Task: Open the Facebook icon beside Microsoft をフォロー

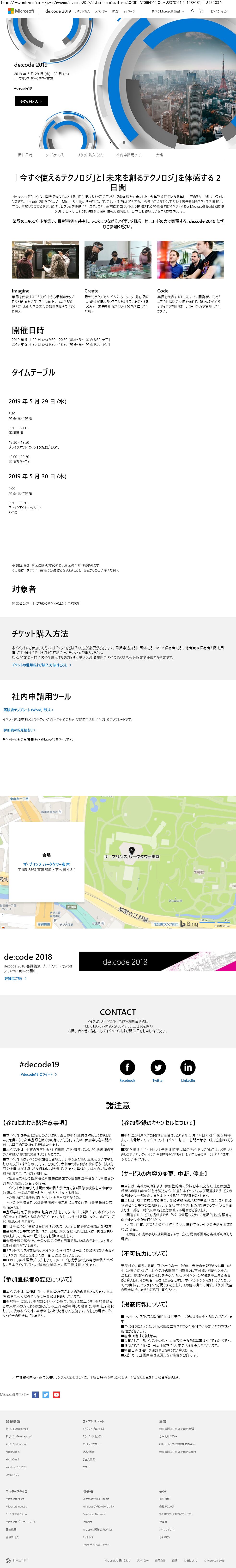Action: pos(35,1395)
